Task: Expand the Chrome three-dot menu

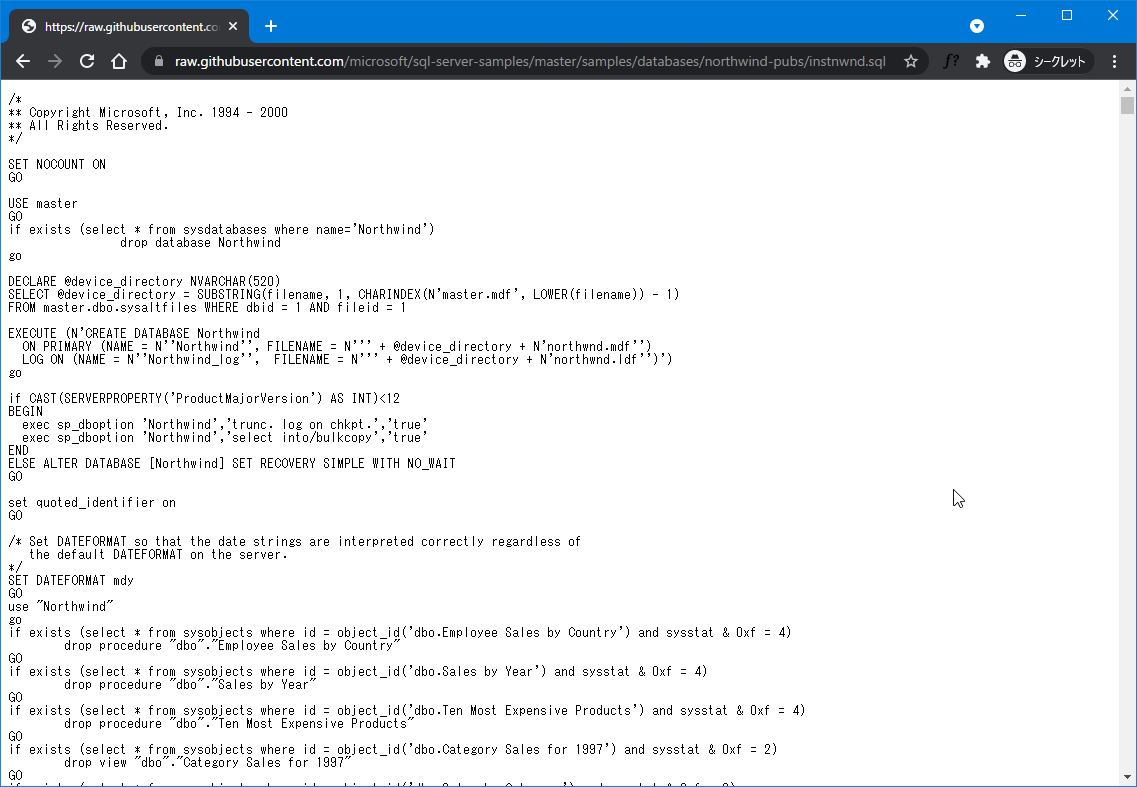Action: [x=1115, y=61]
